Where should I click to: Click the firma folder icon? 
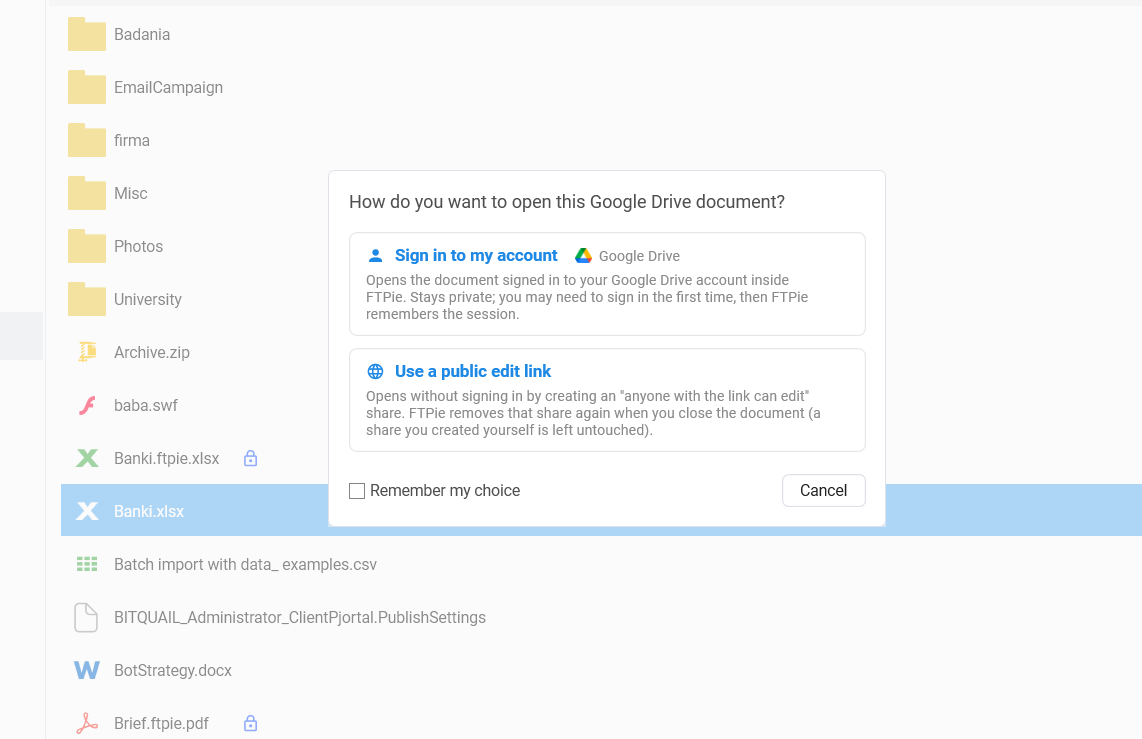pos(87,141)
